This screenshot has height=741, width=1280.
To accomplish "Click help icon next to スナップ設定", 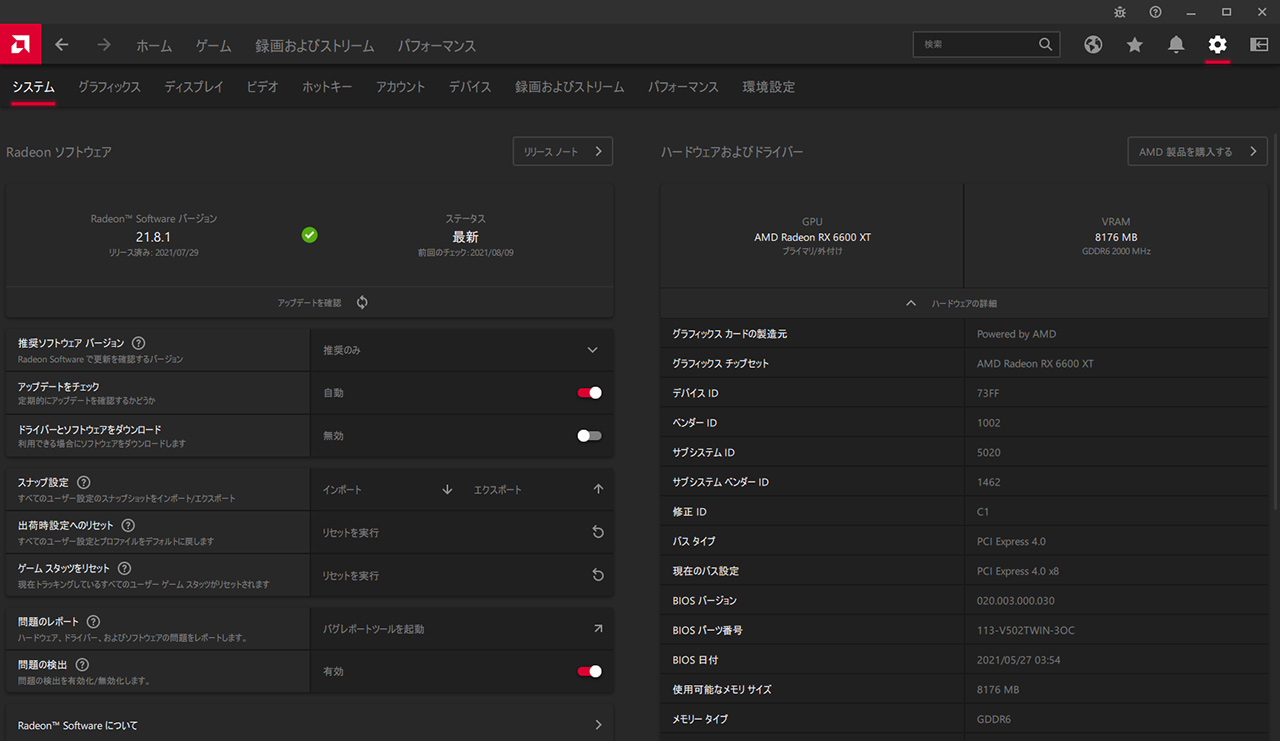I will 84,482.
